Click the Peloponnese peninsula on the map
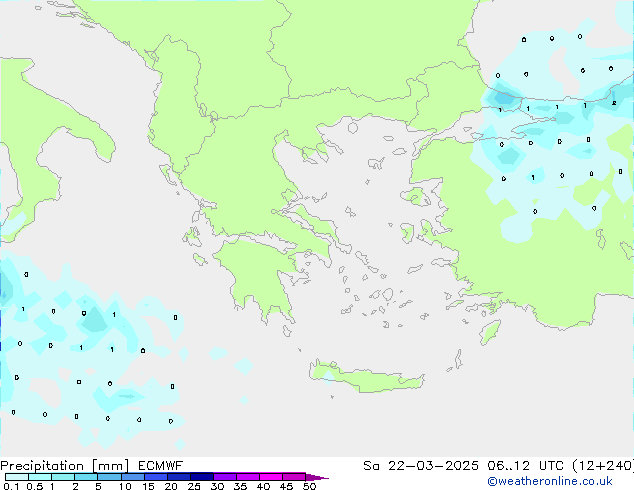 pyautogui.click(x=259, y=275)
